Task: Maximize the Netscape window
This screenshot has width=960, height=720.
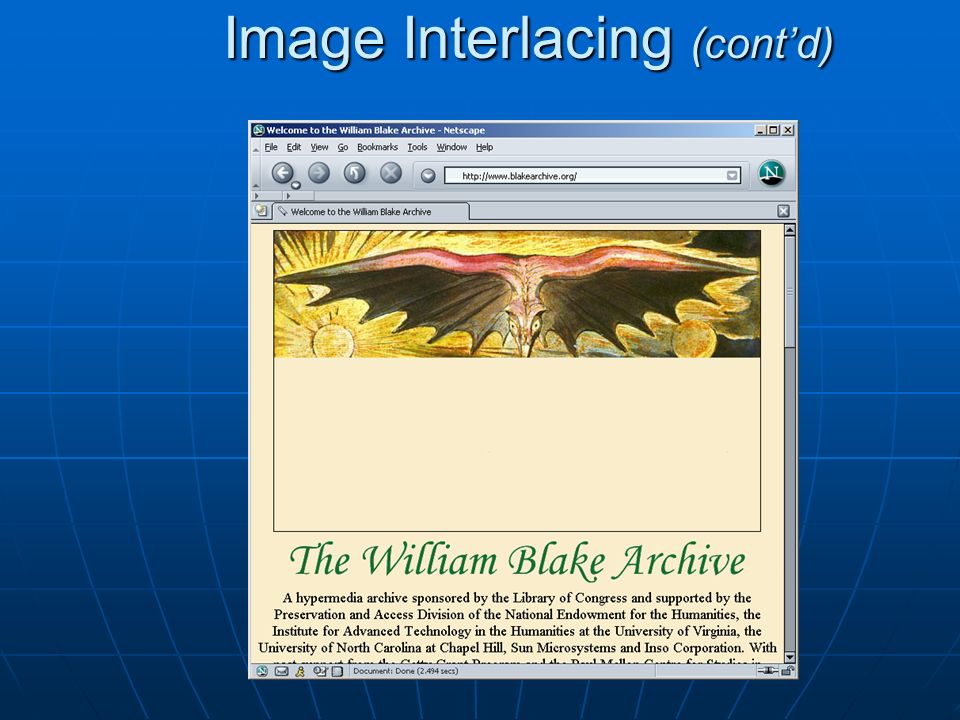Action: click(x=773, y=130)
